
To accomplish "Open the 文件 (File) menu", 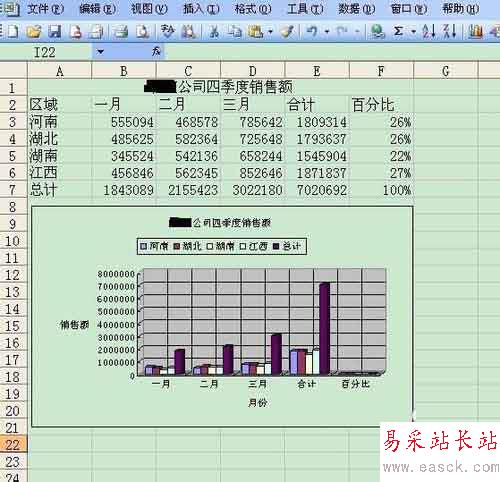I will (45, 9).
